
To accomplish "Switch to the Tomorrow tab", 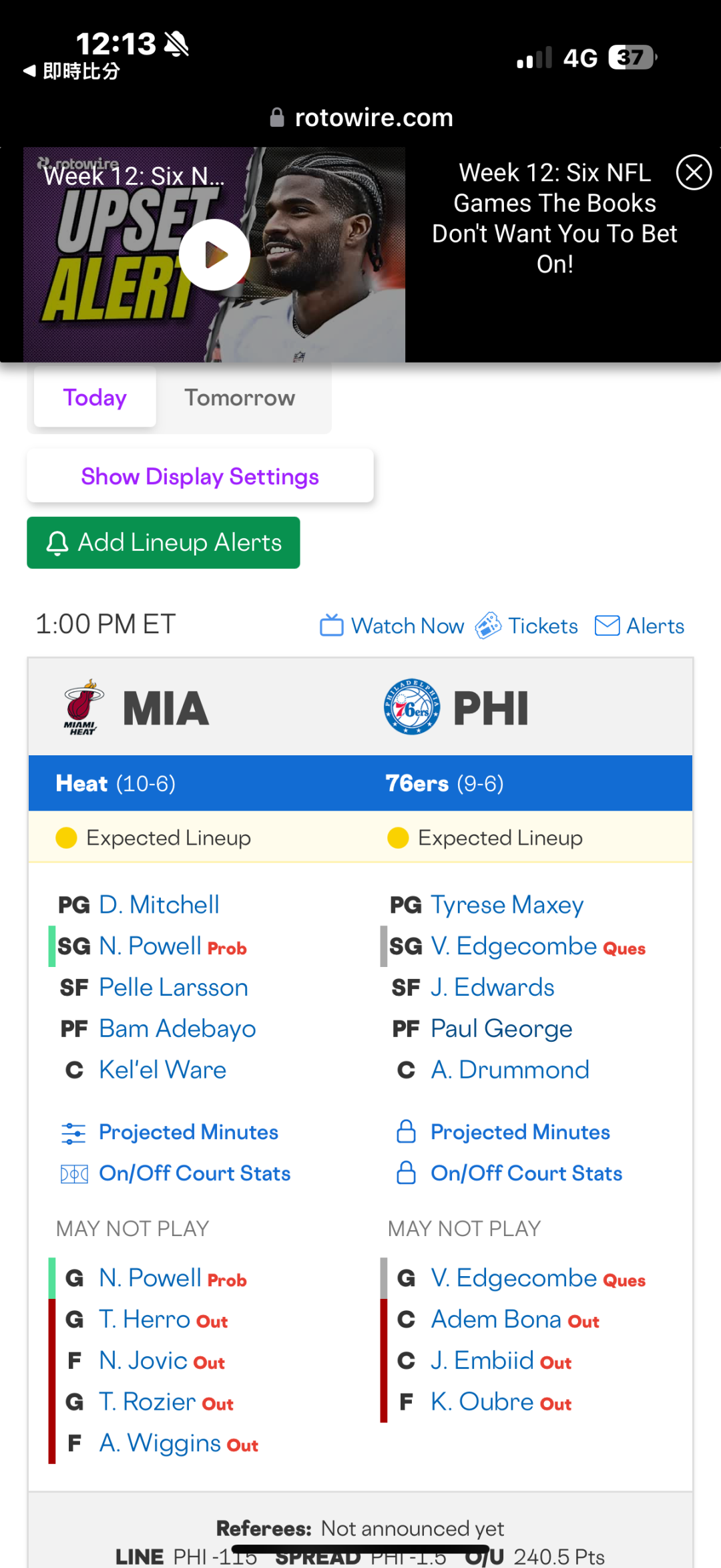I will coord(239,398).
